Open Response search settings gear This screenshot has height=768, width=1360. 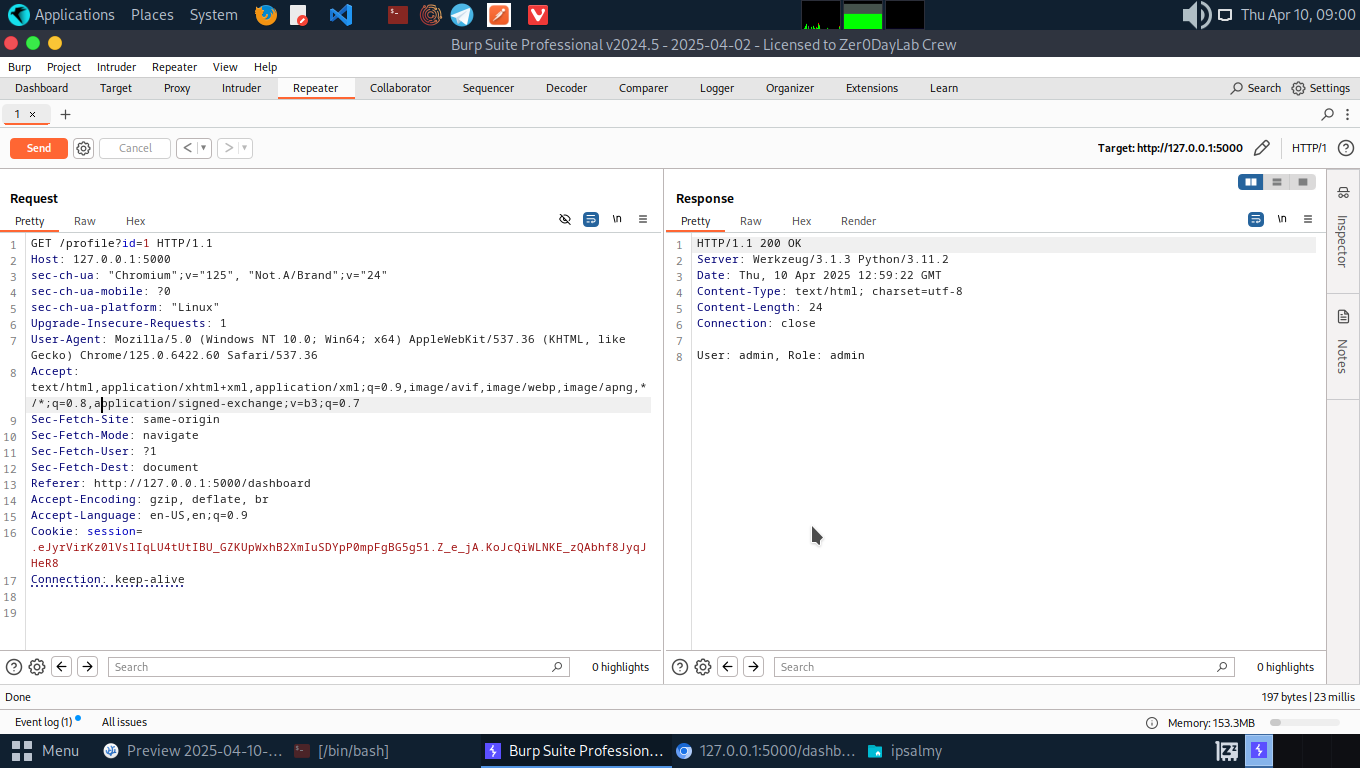703,667
